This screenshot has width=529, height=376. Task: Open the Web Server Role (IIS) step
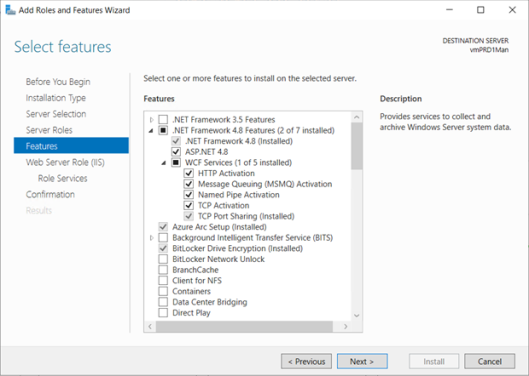click(65, 162)
